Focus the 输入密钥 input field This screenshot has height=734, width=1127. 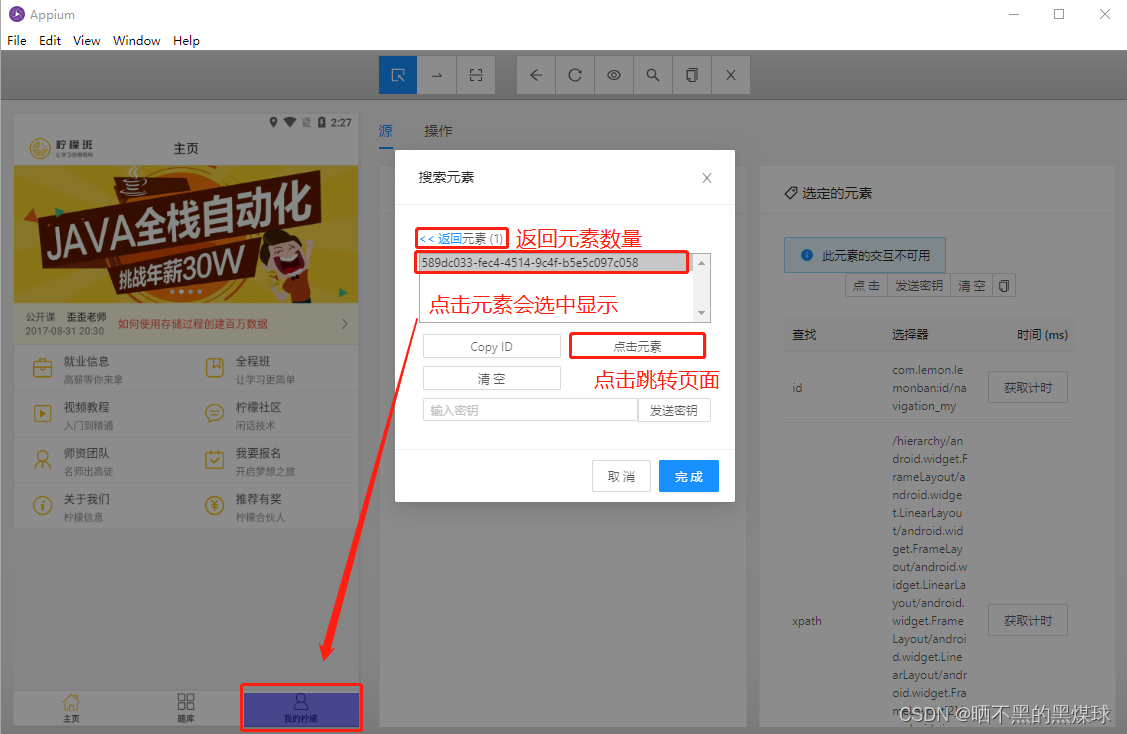[530, 410]
